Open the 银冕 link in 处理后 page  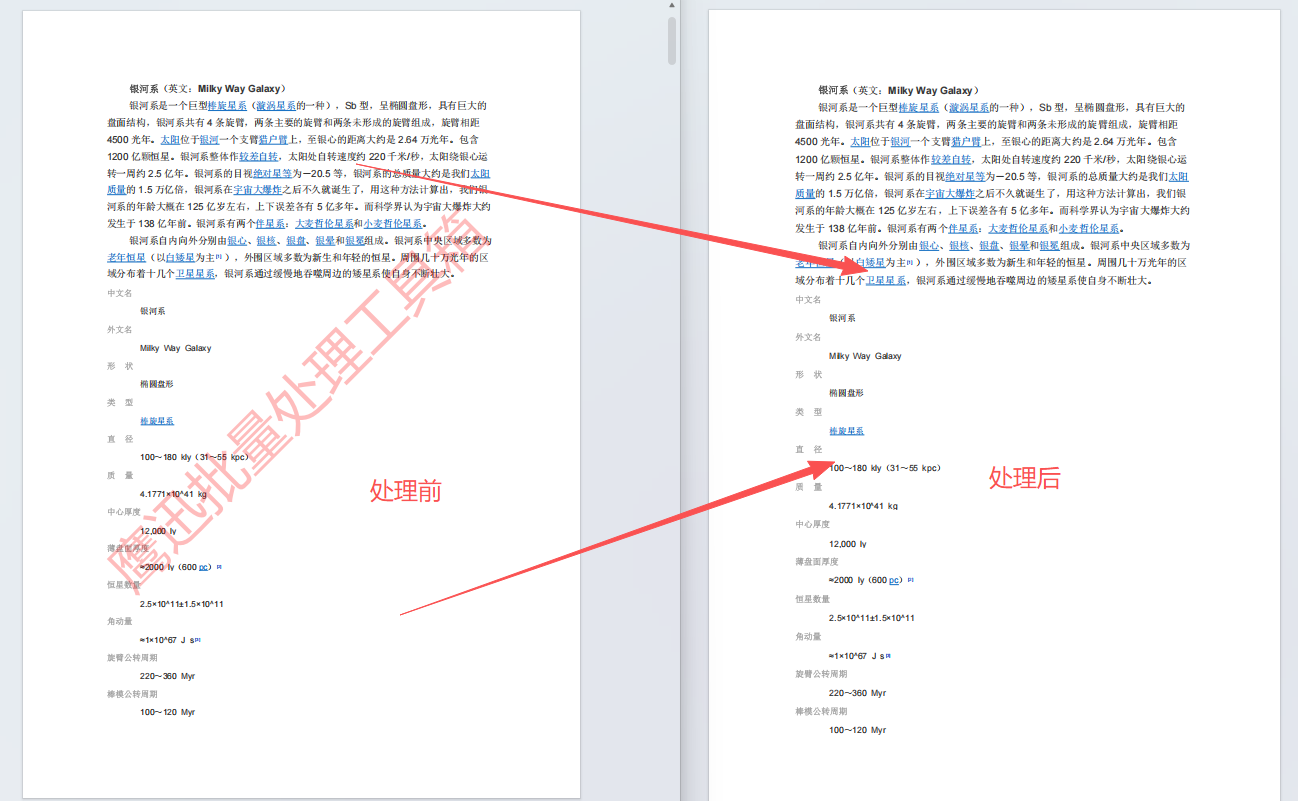point(1049,245)
